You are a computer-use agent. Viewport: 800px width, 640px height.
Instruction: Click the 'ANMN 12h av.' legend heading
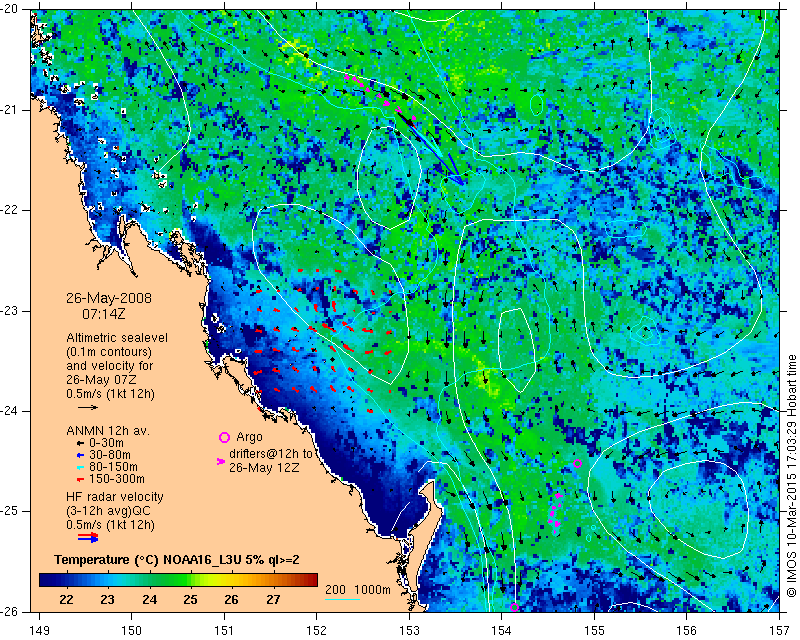pyautogui.click(x=108, y=431)
